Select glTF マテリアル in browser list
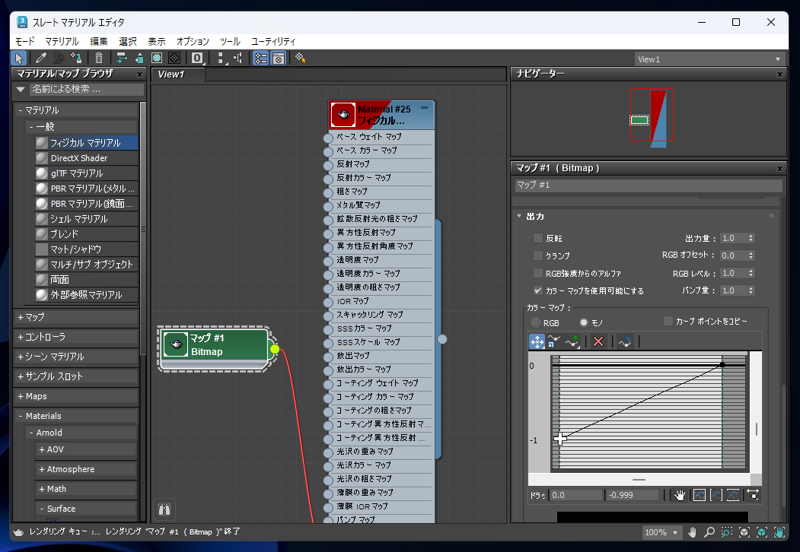 coord(86,173)
